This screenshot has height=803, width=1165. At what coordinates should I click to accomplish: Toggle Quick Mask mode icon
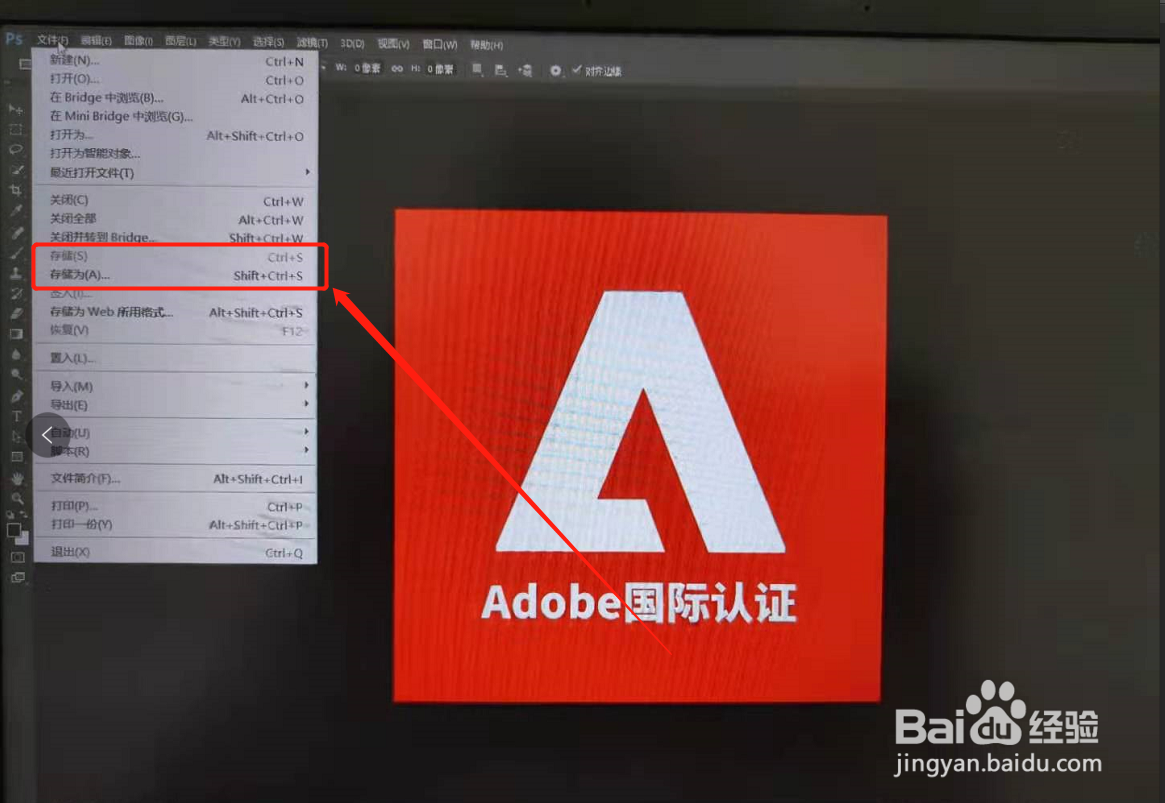click(17, 557)
